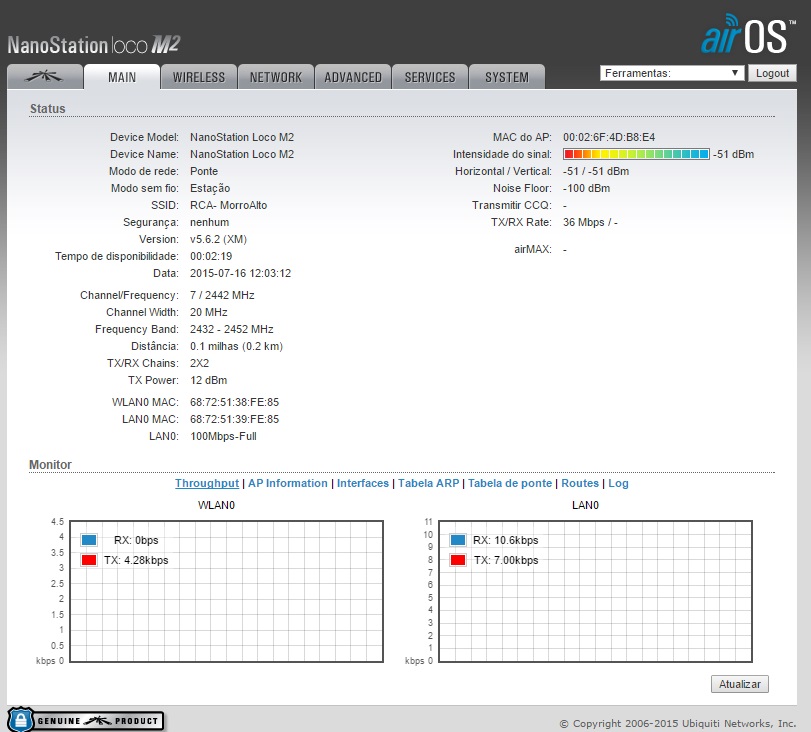Open the Interfaces link

pyautogui.click(x=363, y=483)
